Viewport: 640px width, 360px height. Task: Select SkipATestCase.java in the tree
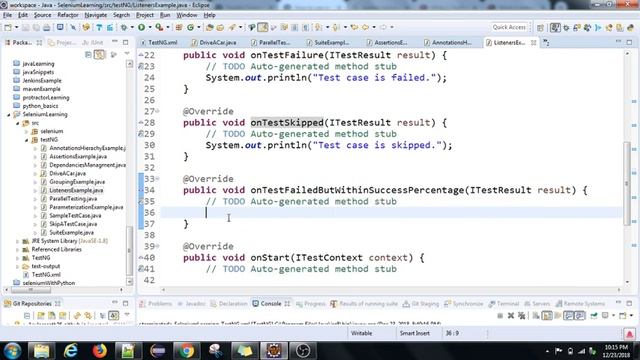tap(73, 224)
